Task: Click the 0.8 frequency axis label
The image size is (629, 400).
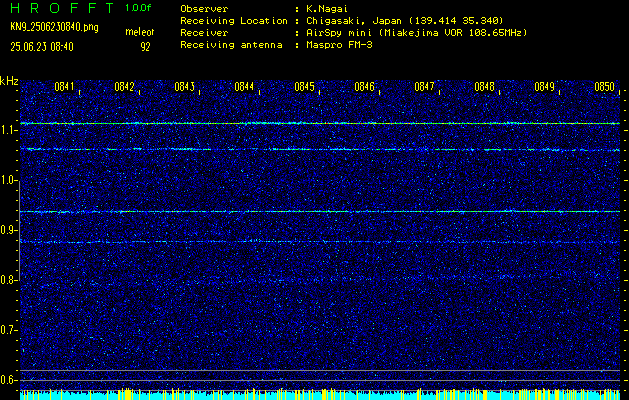Action: point(7,280)
